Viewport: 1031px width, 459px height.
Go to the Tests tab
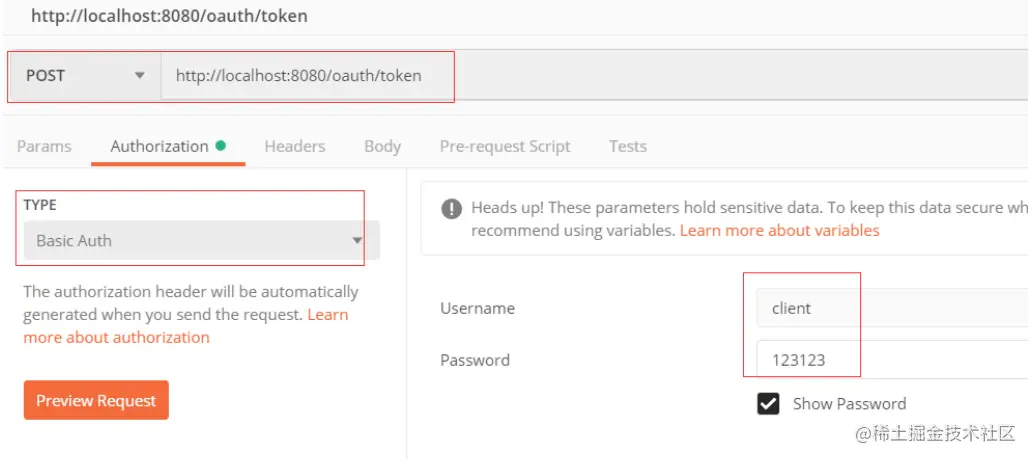tap(627, 146)
